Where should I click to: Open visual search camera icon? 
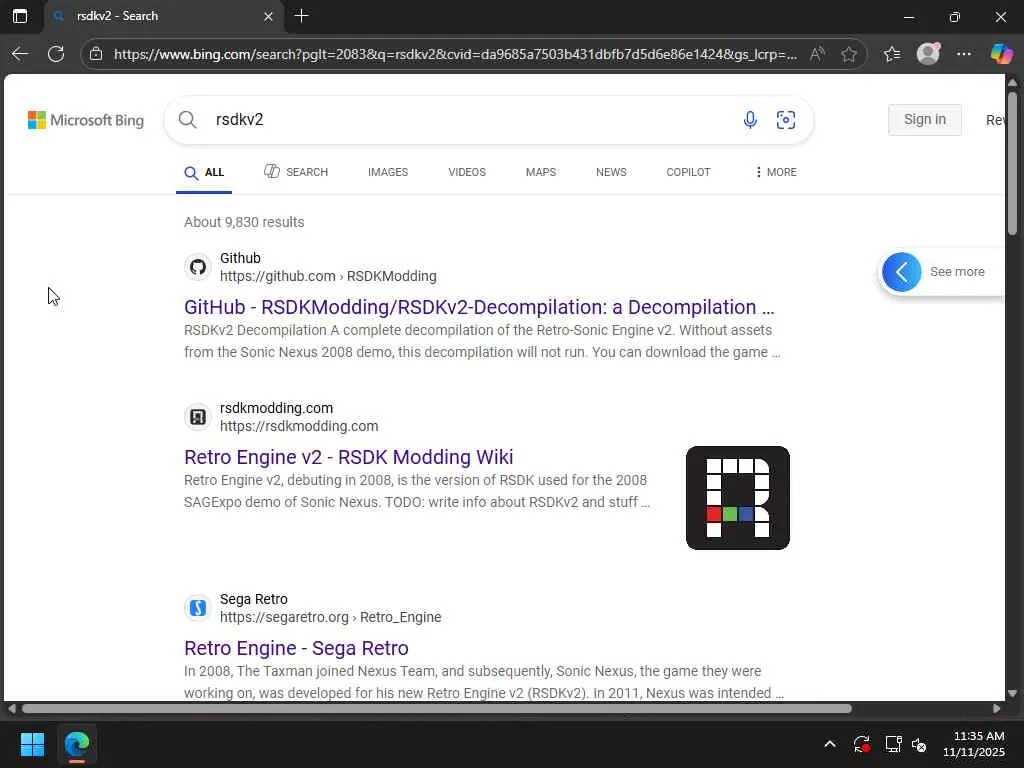[786, 120]
